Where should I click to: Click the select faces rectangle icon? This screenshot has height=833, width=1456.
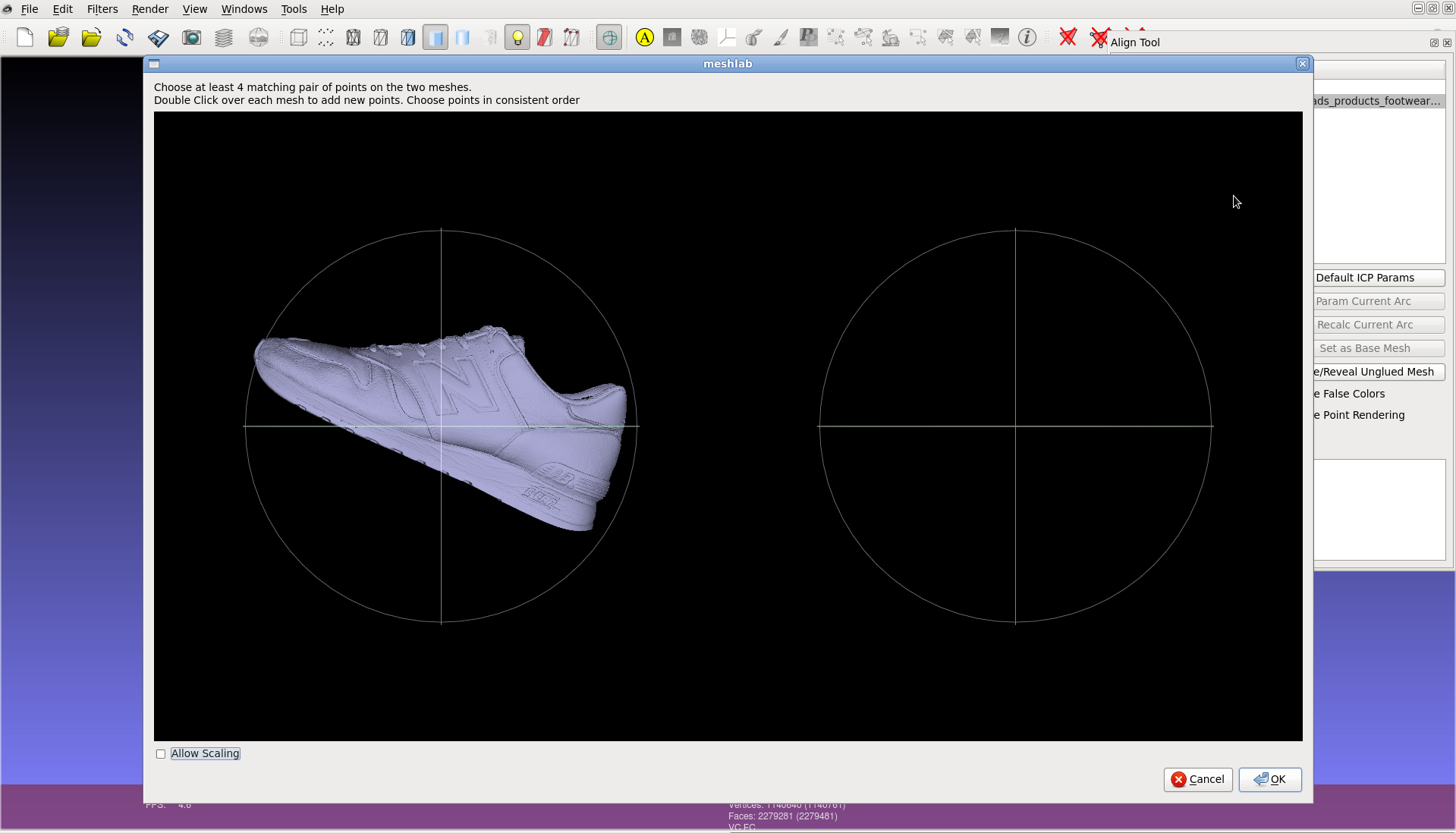click(x=945, y=37)
